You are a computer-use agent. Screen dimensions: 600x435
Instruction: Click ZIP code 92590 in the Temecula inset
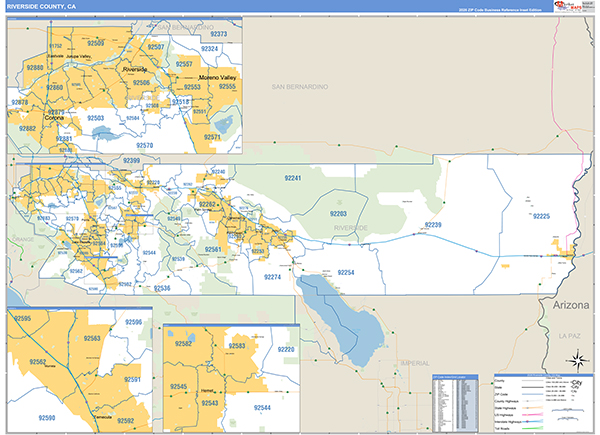(47, 418)
